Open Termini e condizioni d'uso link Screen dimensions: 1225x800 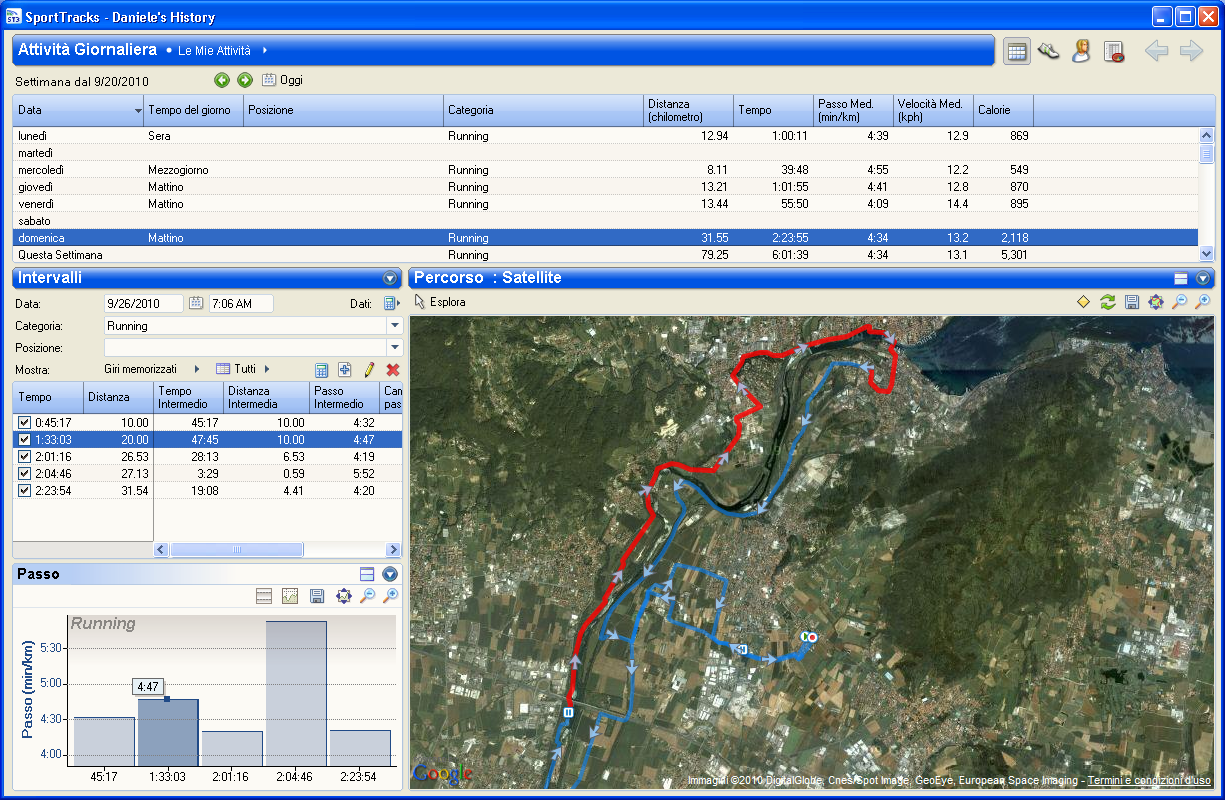pyautogui.click(x=1149, y=780)
